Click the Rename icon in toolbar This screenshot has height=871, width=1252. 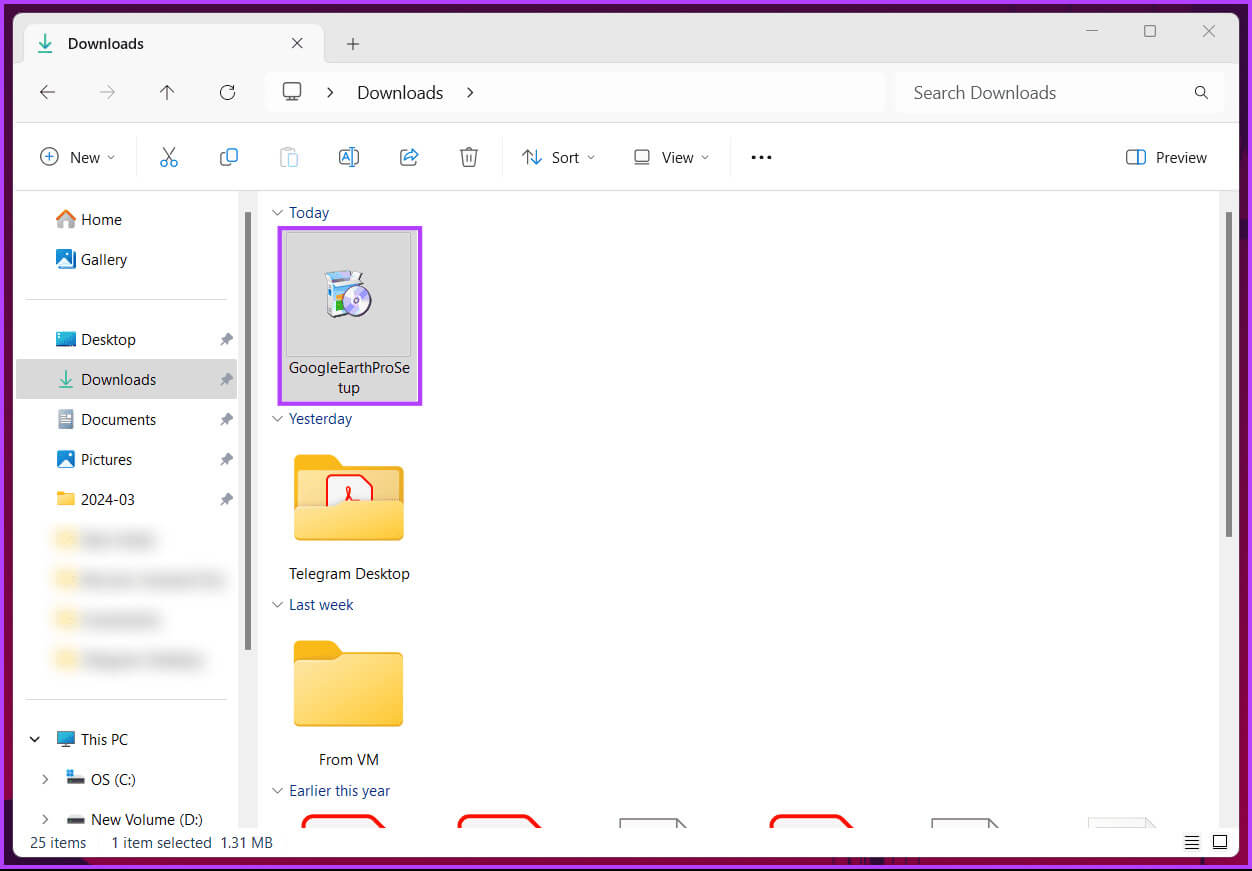coord(349,157)
